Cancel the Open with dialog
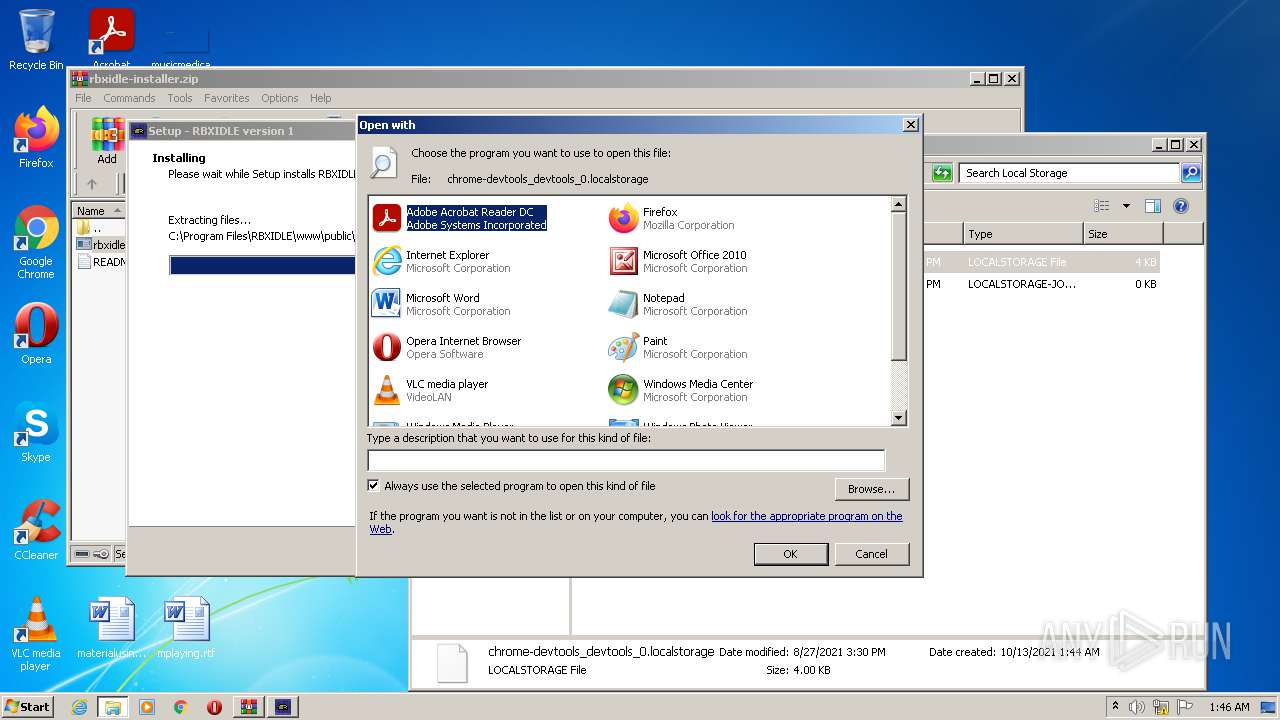 tap(871, 554)
